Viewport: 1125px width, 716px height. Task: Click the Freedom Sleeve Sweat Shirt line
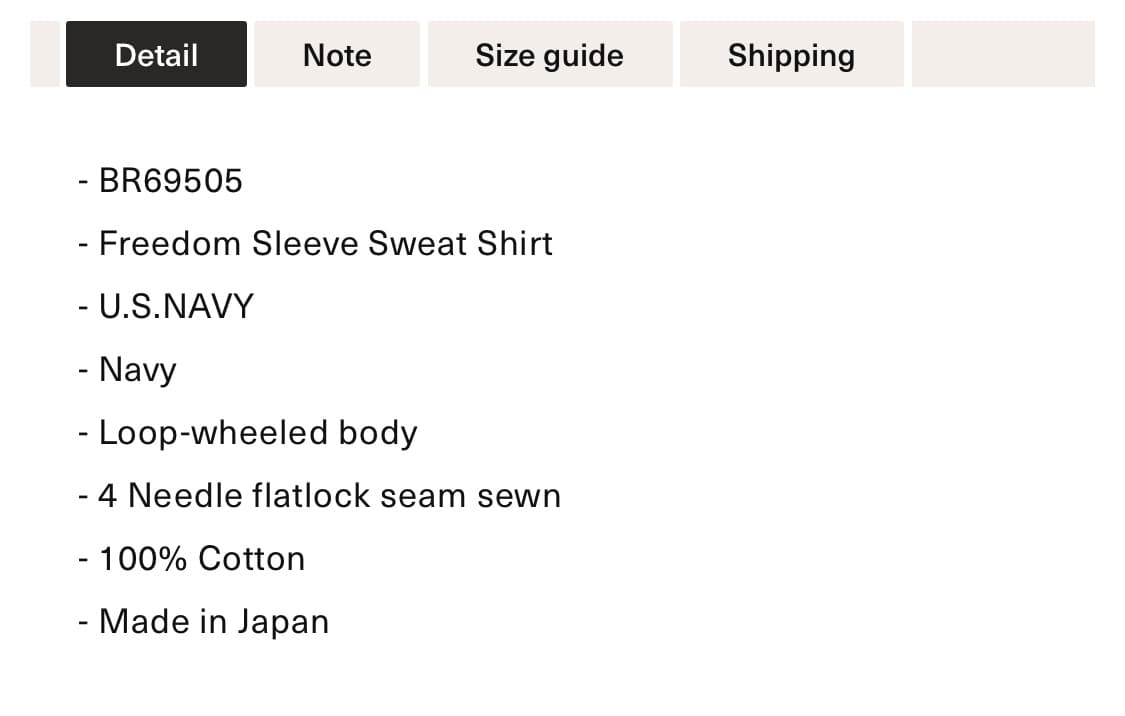(x=316, y=244)
